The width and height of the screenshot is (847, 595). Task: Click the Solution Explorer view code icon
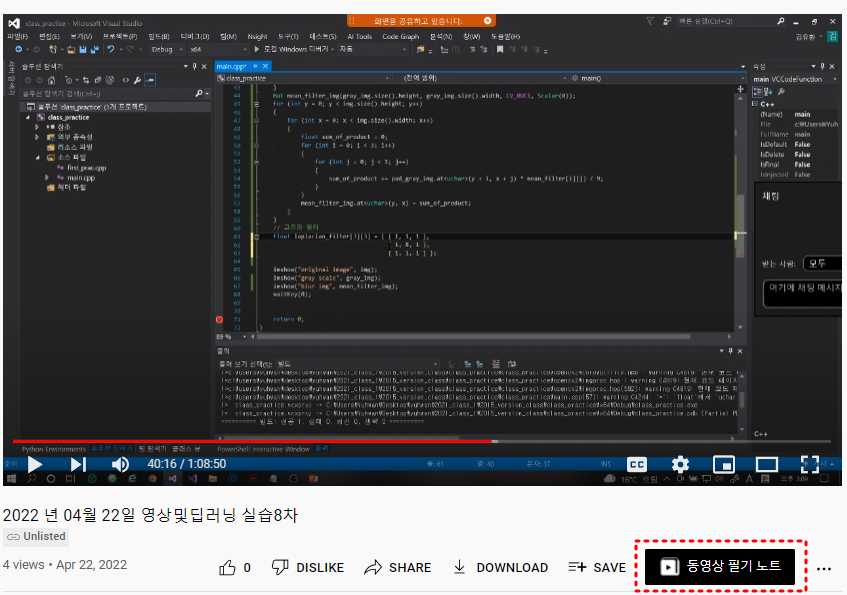point(125,80)
